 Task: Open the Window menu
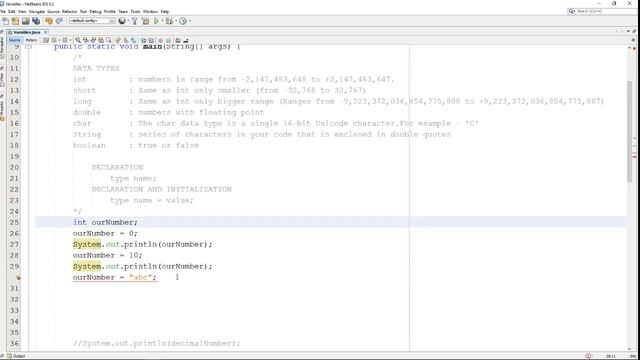(150, 11)
